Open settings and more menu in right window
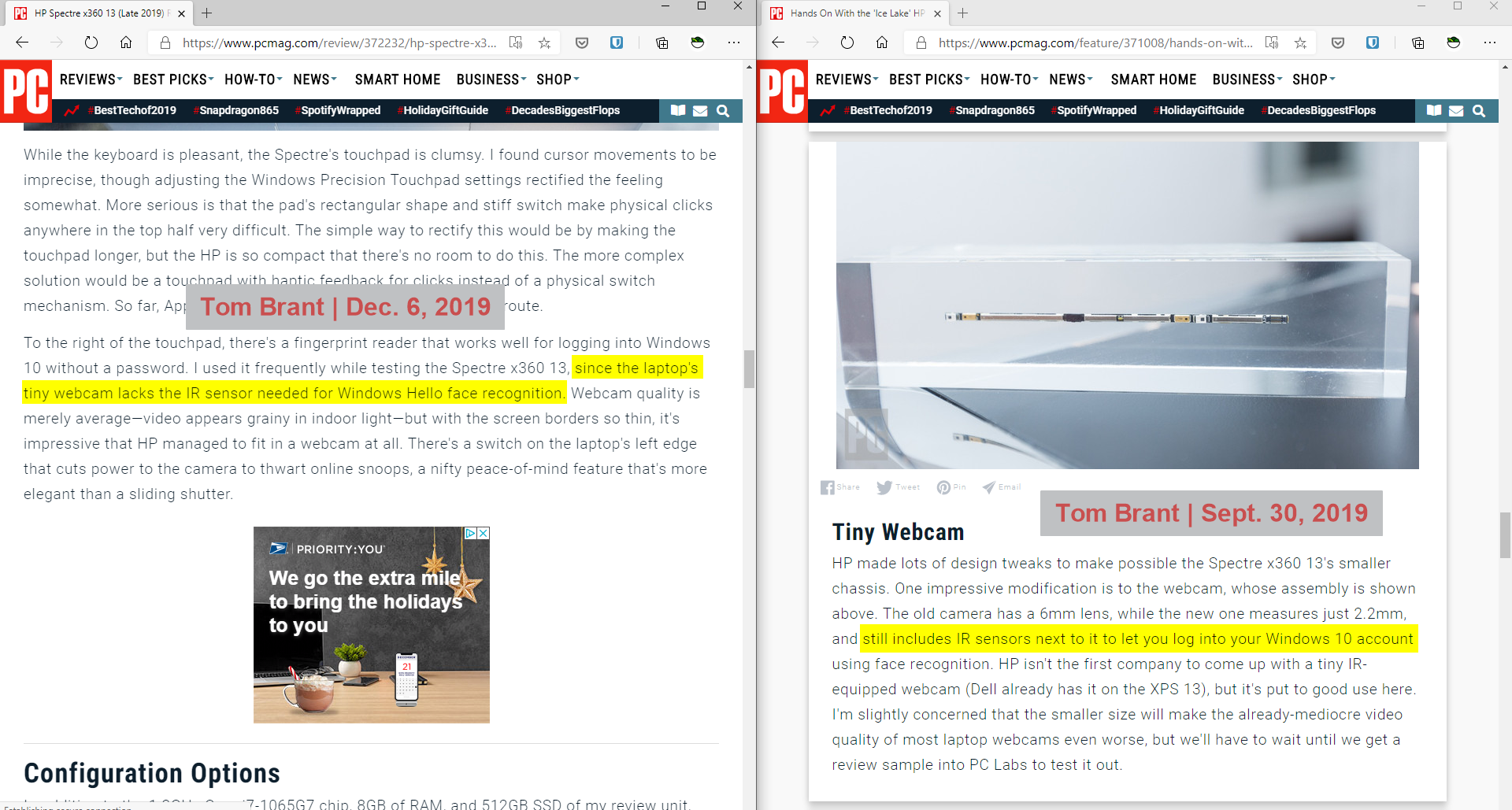Screen dimensions: 1512x810 [1490, 43]
